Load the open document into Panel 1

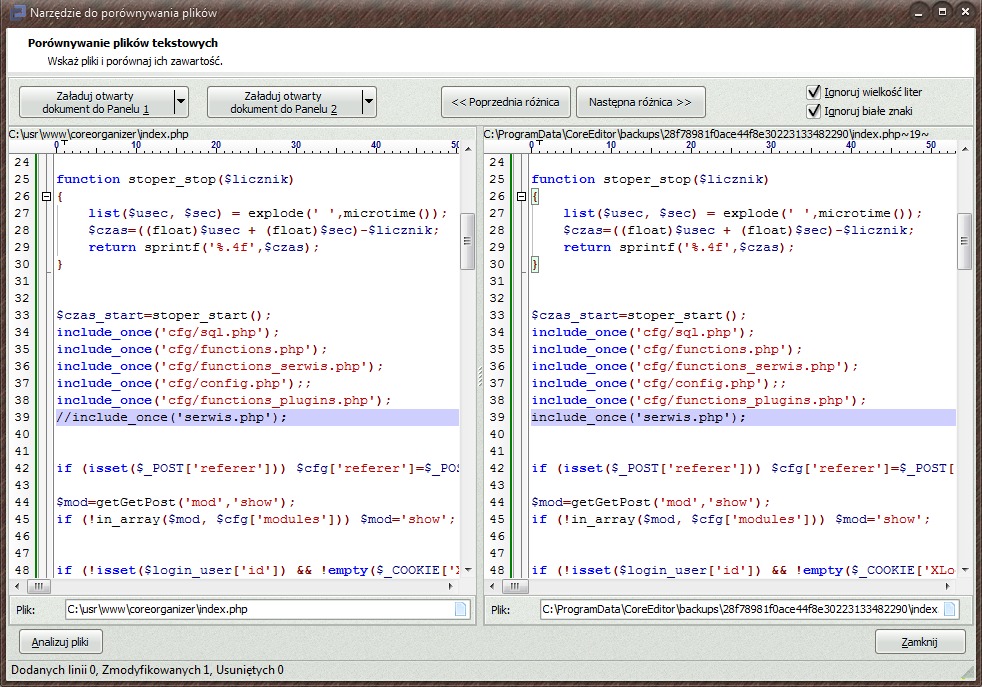pyautogui.click(x=96, y=102)
